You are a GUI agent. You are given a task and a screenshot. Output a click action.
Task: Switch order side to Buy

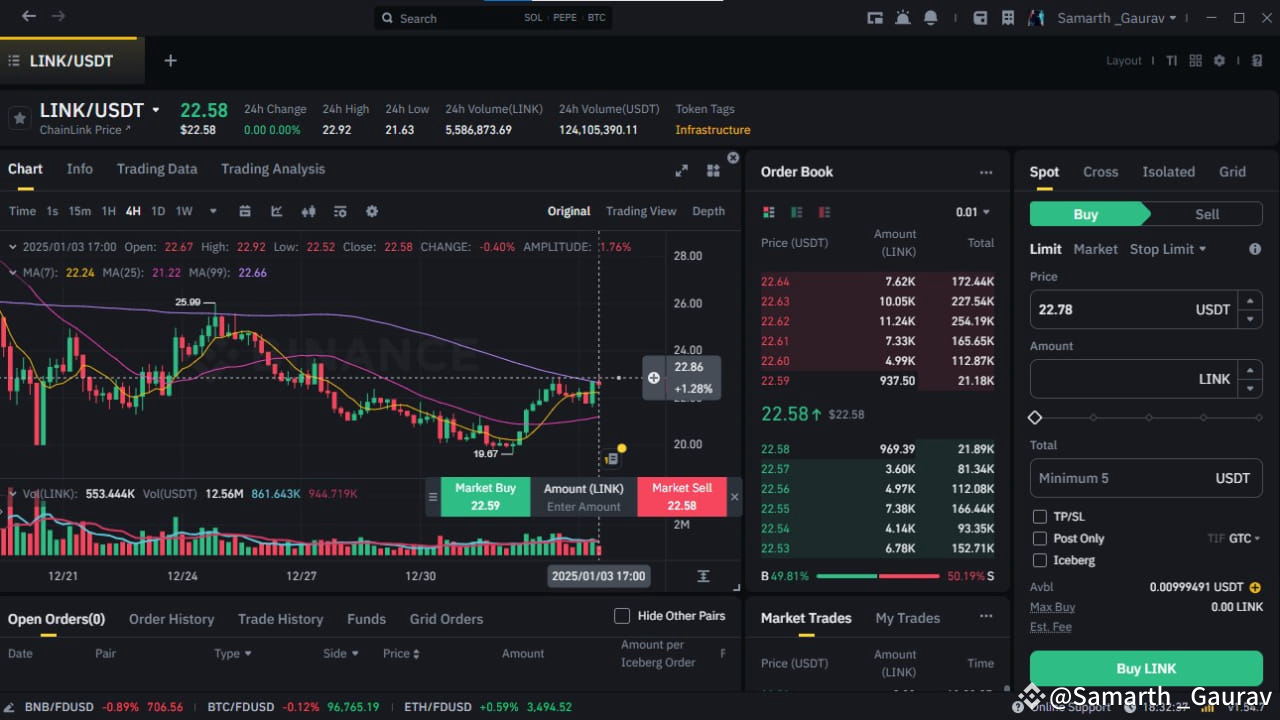pos(1088,214)
